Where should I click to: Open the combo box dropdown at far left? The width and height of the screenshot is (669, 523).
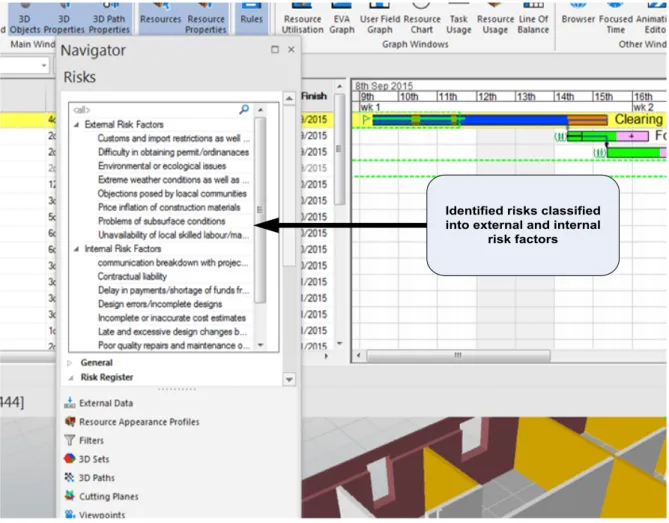pyautogui.click(x=44, y=66)
